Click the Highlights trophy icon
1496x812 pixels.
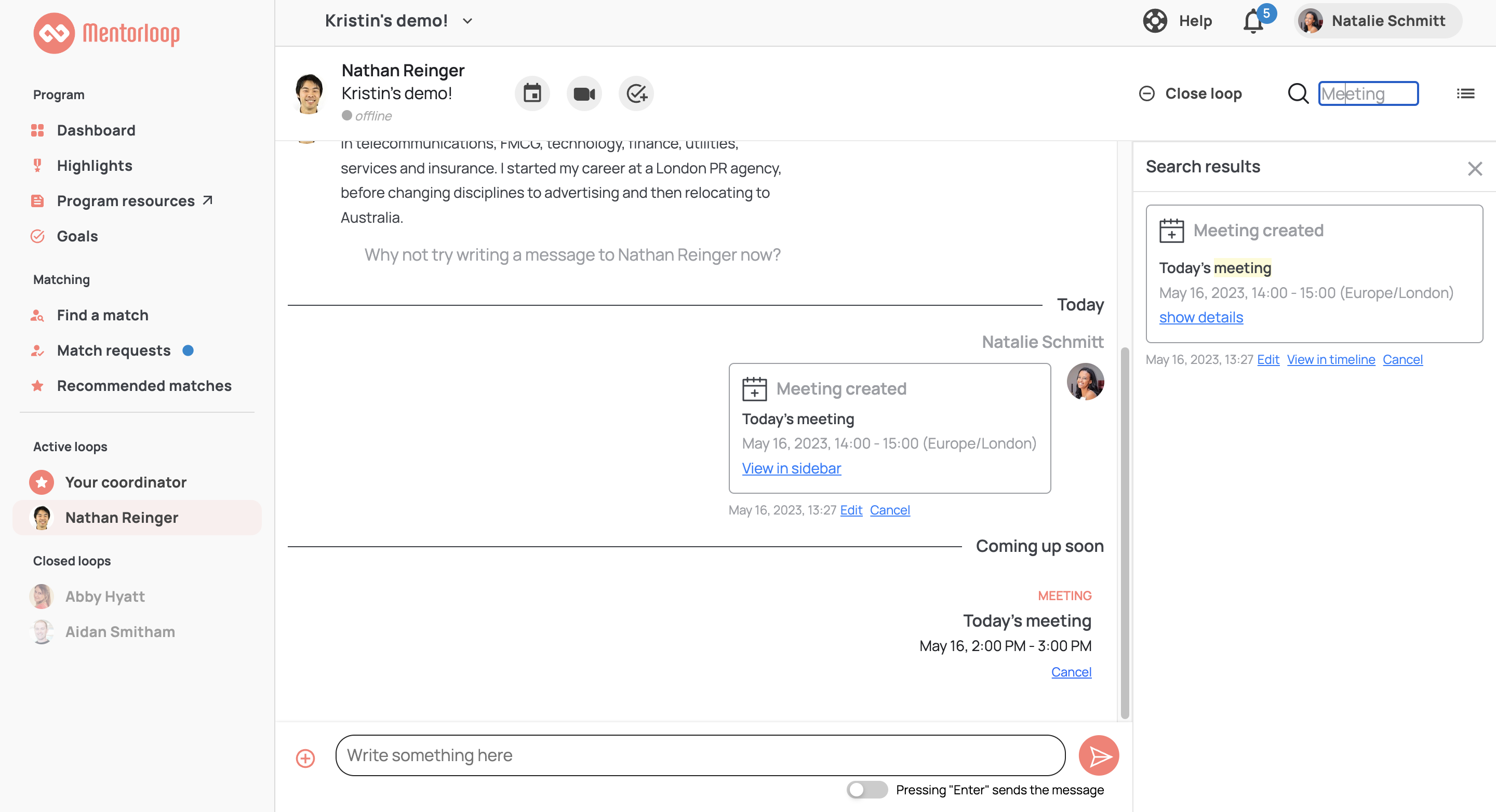point(37,166)
